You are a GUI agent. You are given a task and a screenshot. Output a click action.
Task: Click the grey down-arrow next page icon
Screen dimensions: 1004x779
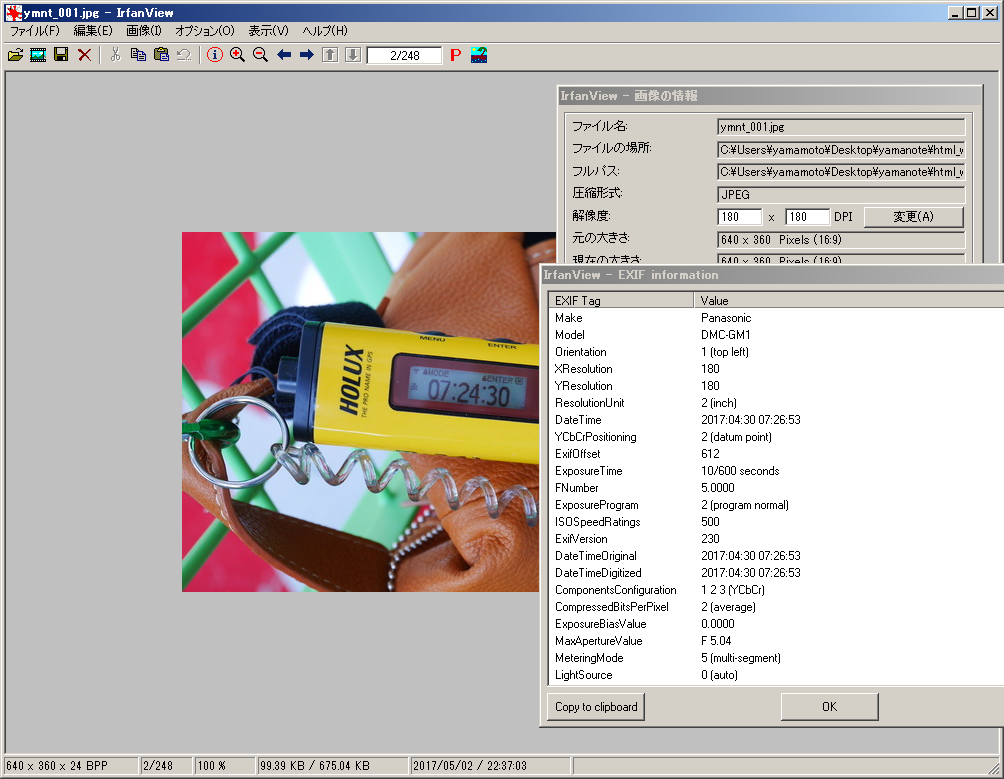(x=353, y=55)
